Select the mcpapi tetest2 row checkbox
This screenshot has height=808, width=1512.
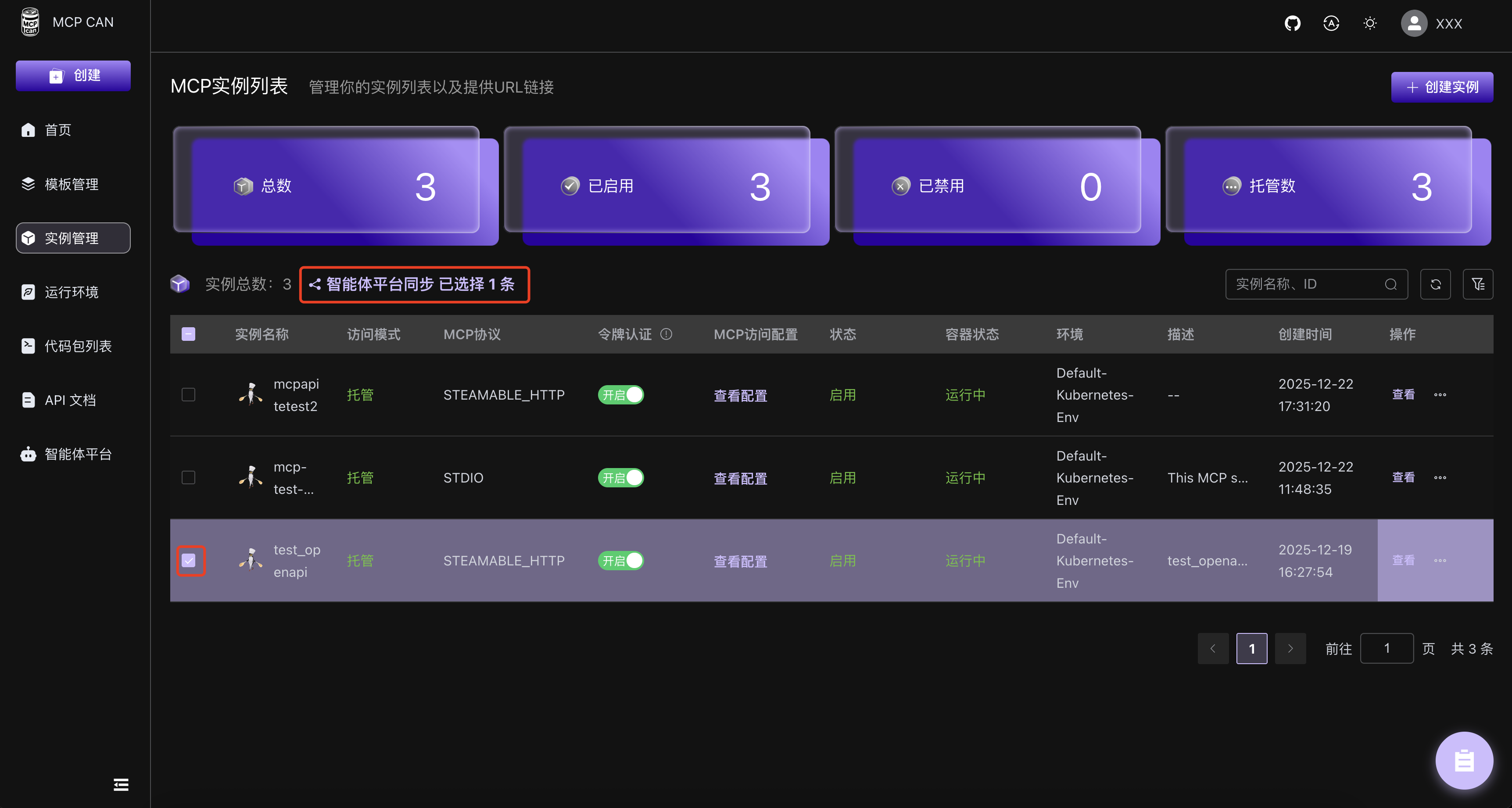pyautogui.click(x=188, y=394)
